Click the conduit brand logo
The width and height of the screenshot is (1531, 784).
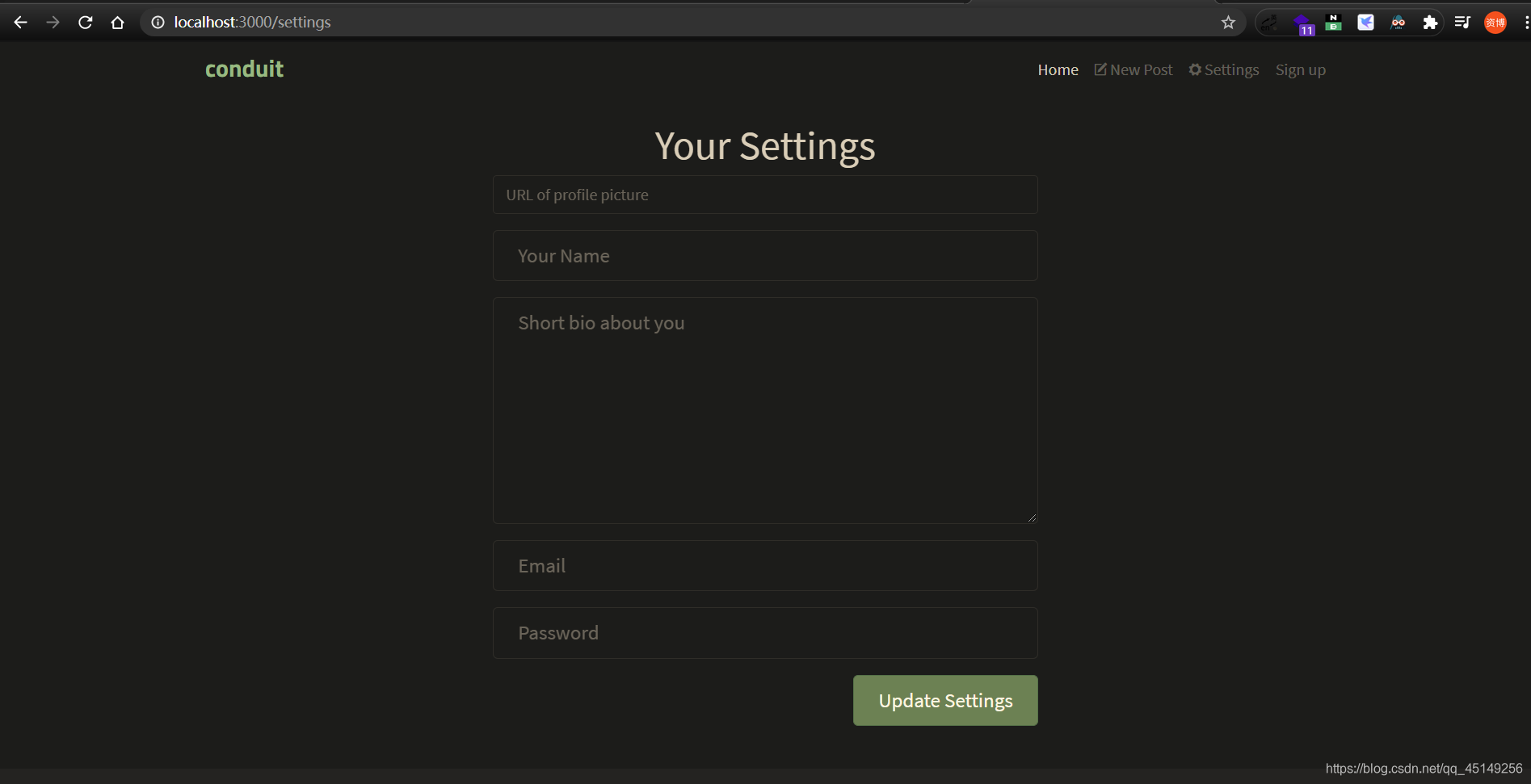(x=244, y=69)
